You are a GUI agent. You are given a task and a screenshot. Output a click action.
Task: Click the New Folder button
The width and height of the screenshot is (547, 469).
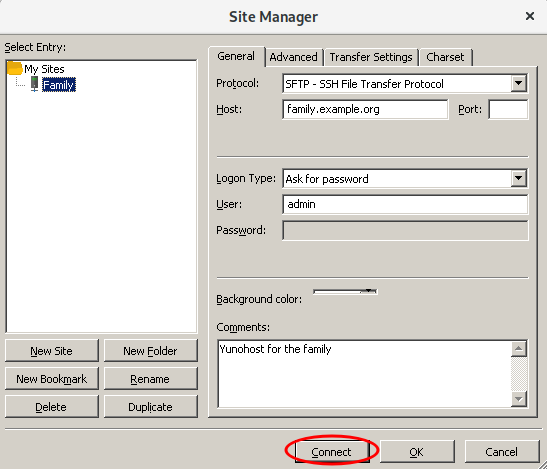pyautogui.click(x=150, y=351)
